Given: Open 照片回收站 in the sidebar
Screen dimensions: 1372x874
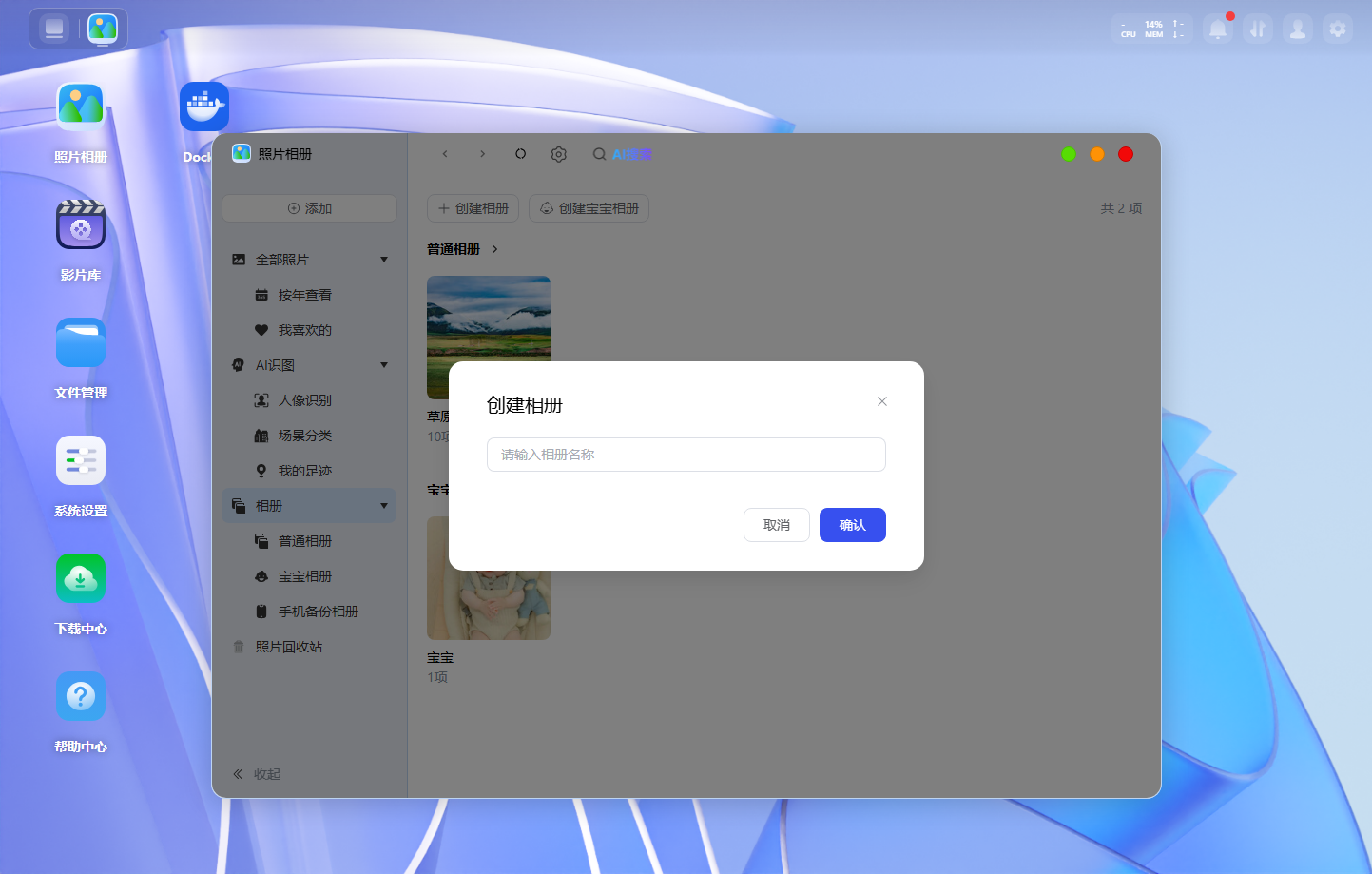Looking at the screenshot, I should [x=309, y=647].
